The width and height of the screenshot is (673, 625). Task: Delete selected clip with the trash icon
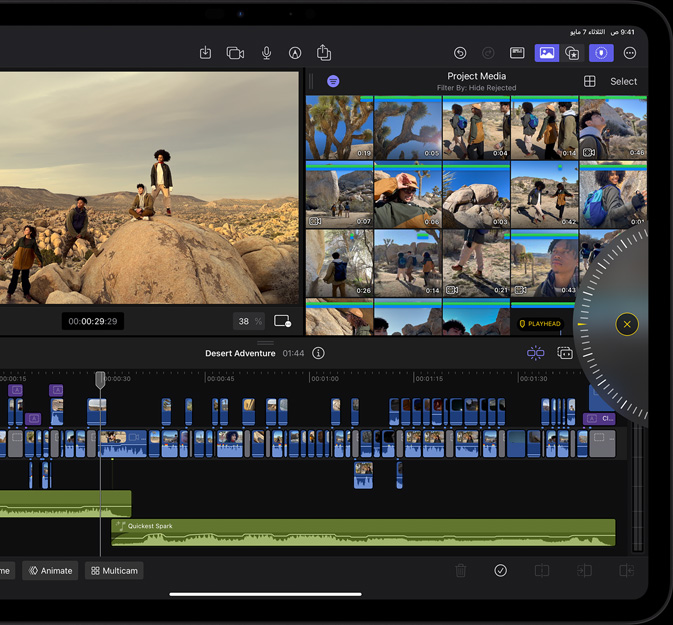[461, 571]
